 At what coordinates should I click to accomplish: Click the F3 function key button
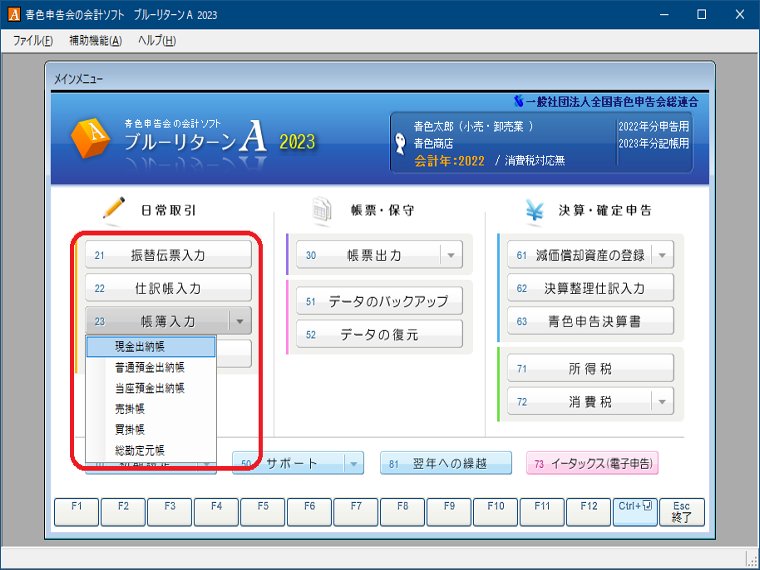[170, 512]
